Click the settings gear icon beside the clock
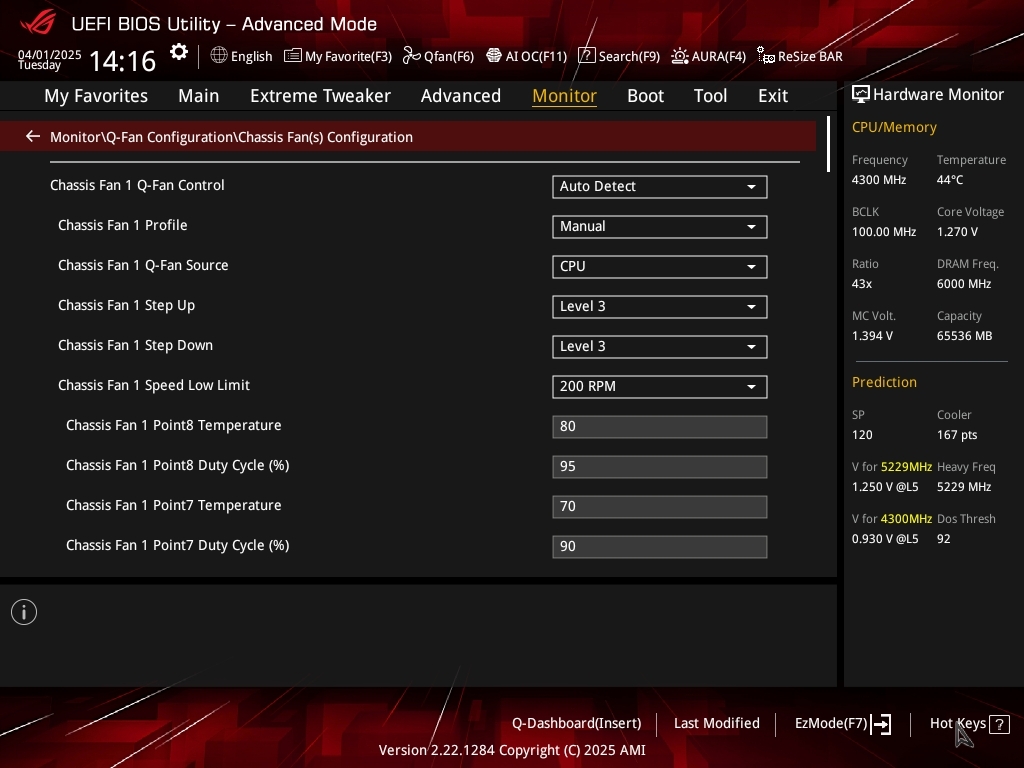Screen dimensions: 1024x768 tap(178, 52)
